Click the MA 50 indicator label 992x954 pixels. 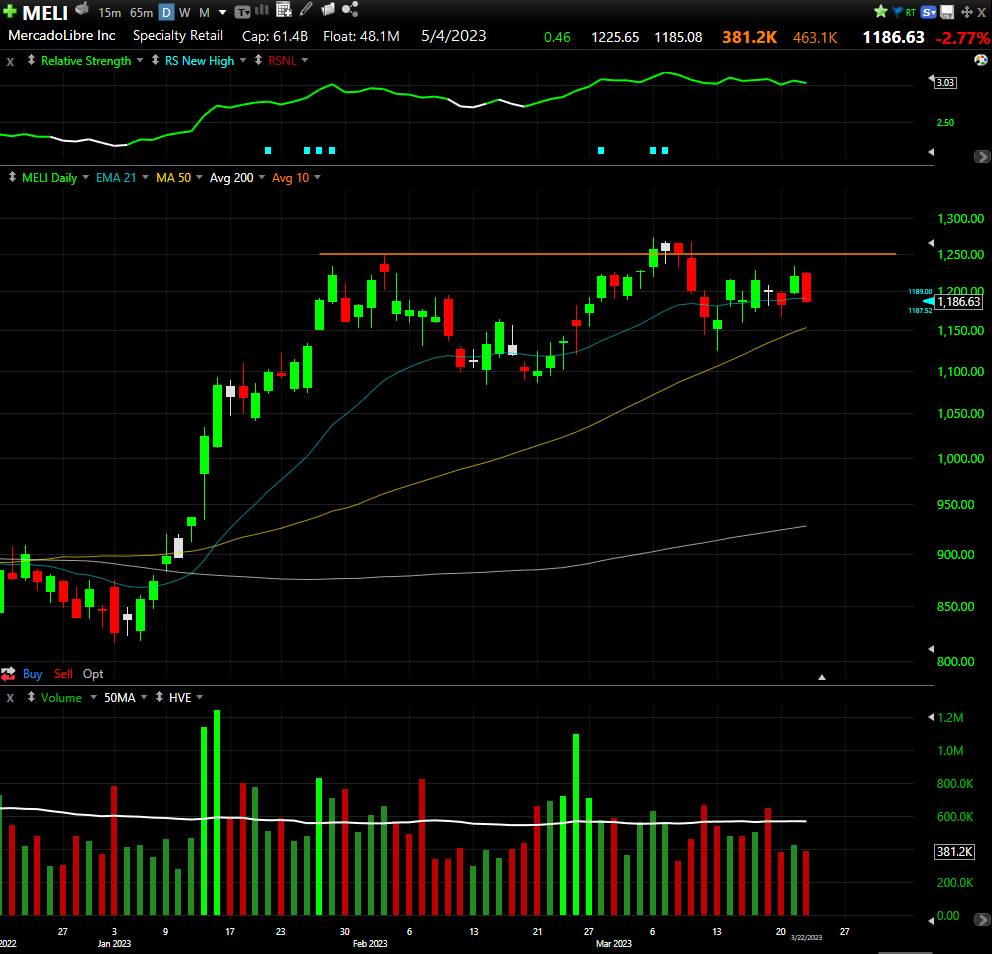[x=173, y=178]
